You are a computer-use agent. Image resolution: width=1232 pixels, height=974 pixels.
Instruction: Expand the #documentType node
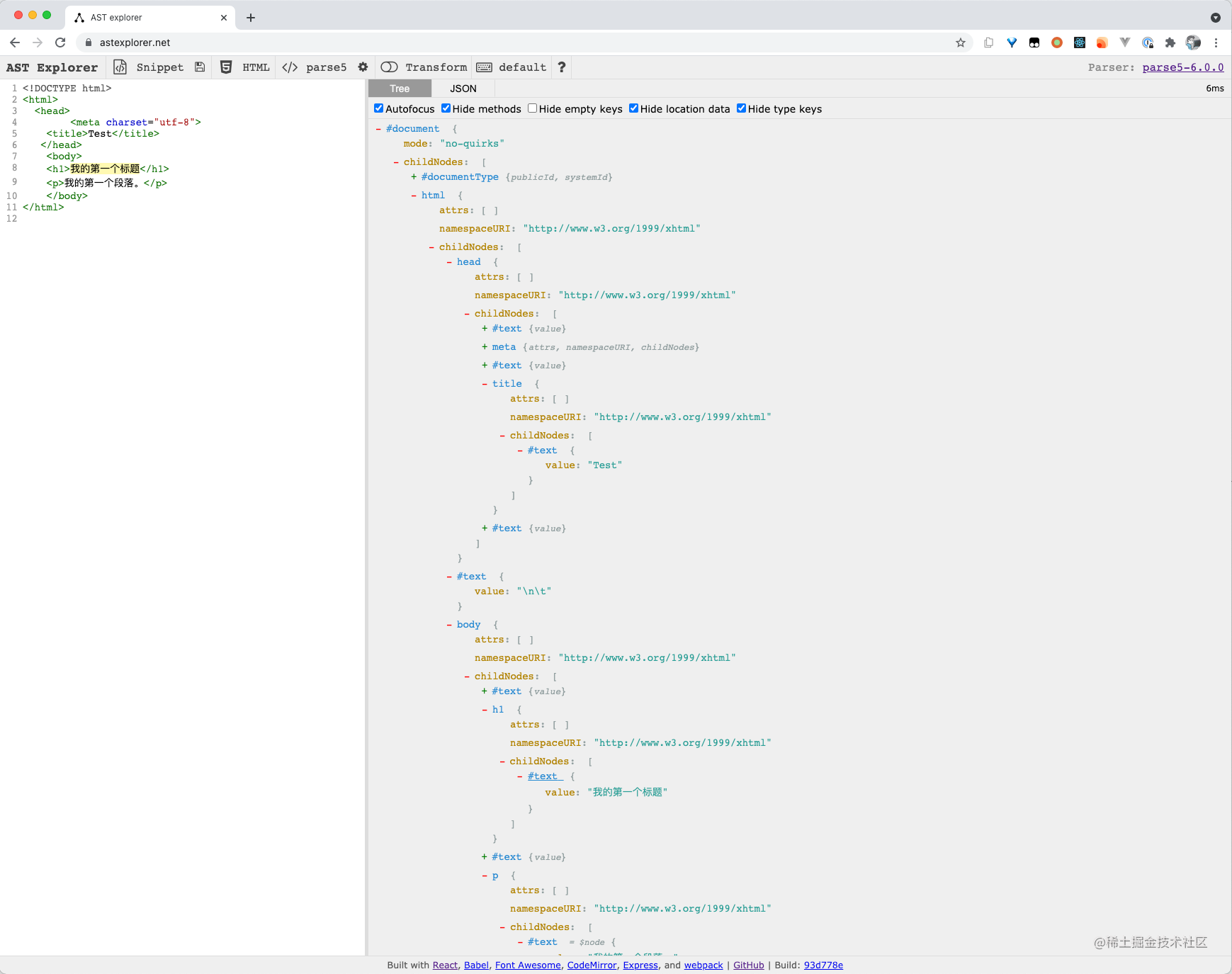[x=414, y=177]
